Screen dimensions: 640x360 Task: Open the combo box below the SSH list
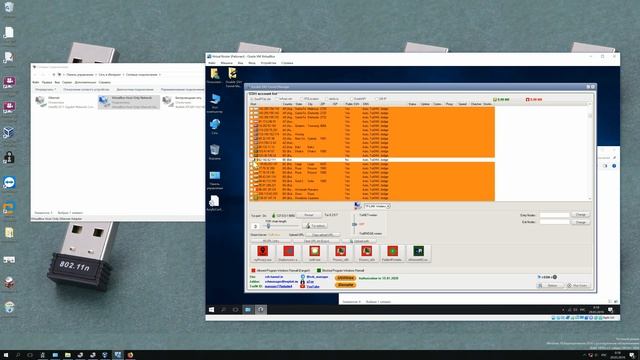point(377,206)
